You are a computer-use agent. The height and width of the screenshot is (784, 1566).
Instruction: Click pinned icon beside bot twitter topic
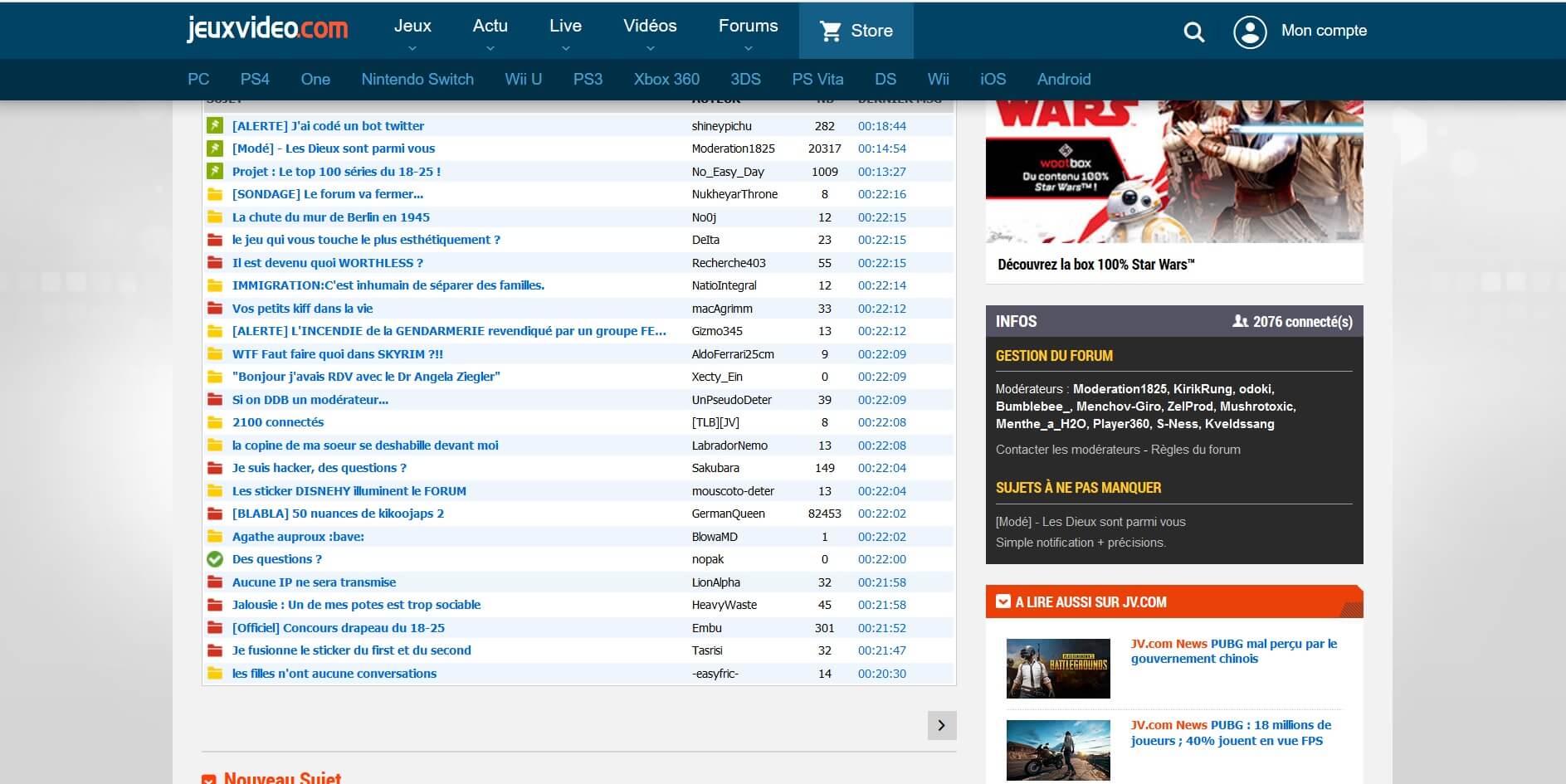coord(215,125)
